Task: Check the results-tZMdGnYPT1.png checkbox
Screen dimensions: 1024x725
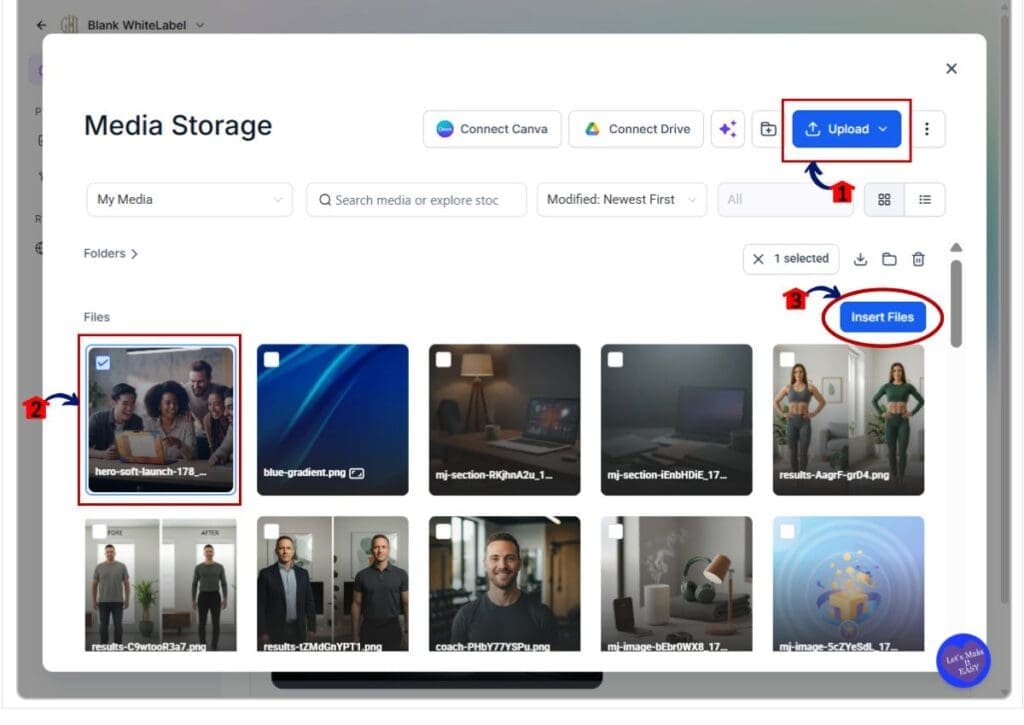Action: click(x=272, y=531)
